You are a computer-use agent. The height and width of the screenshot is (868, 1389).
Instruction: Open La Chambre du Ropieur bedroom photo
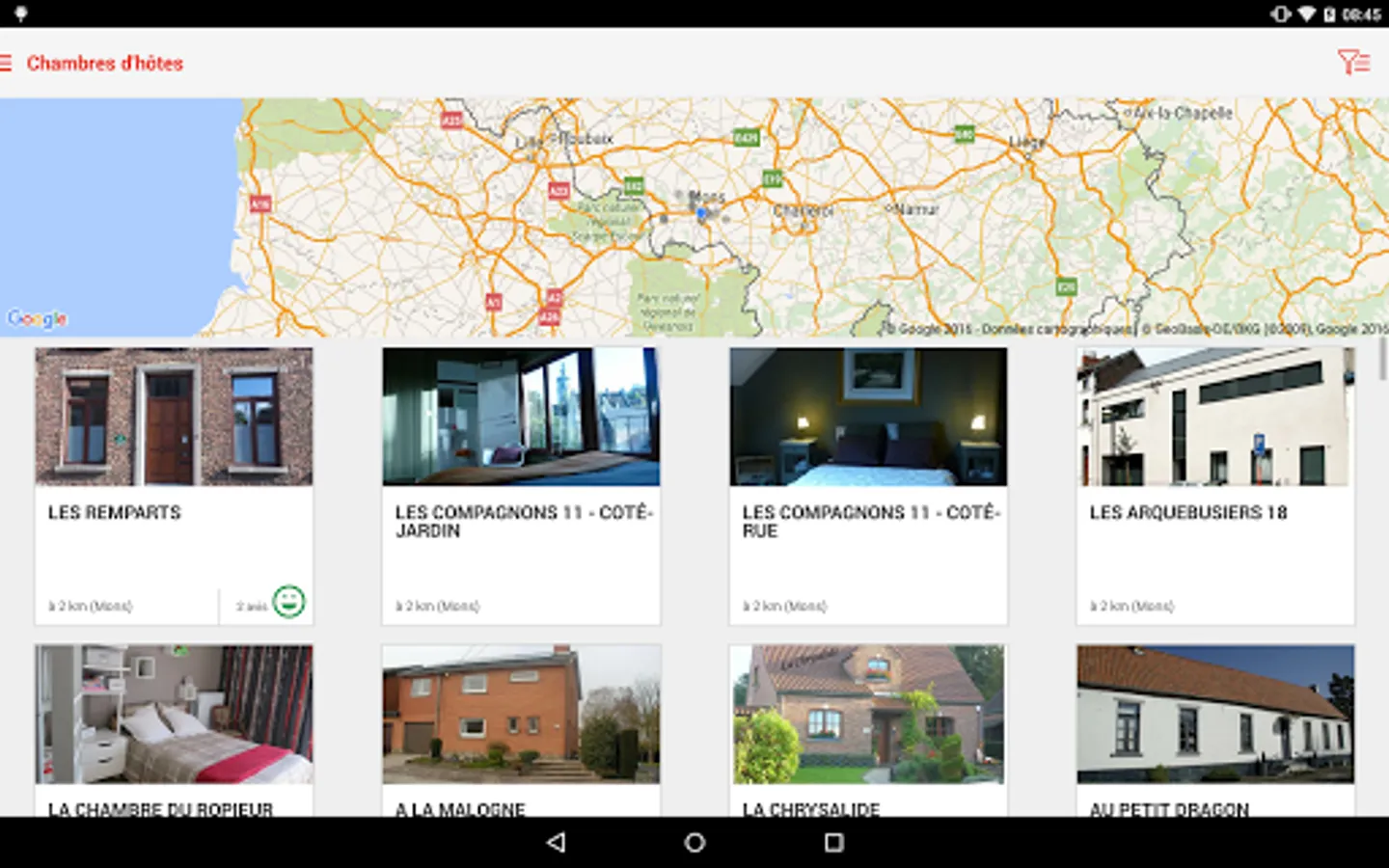pyautogui.click(x=174, y=715)
